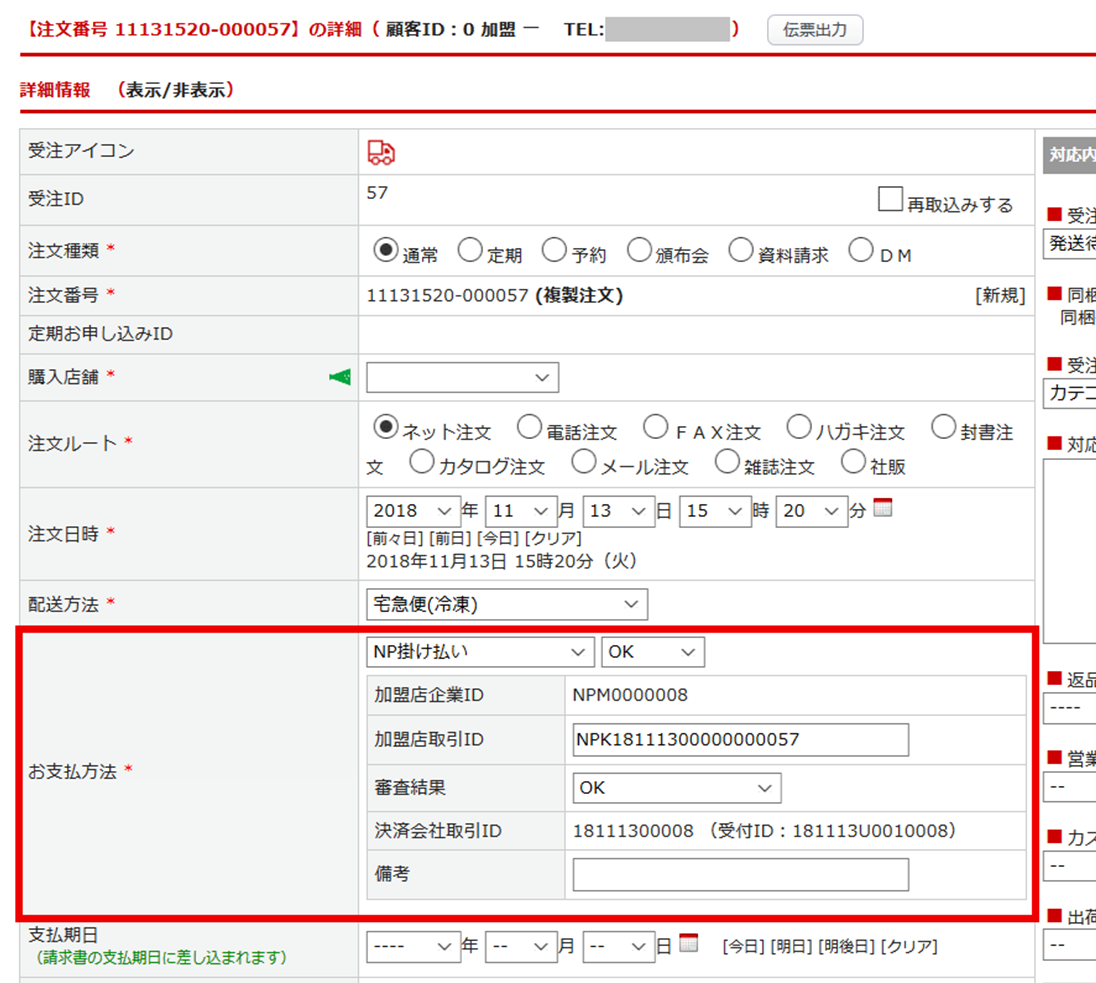Click the green arrow beside 購入店舗
Image resolution: width=1096 pixels, height=983 pixels.
340,377
